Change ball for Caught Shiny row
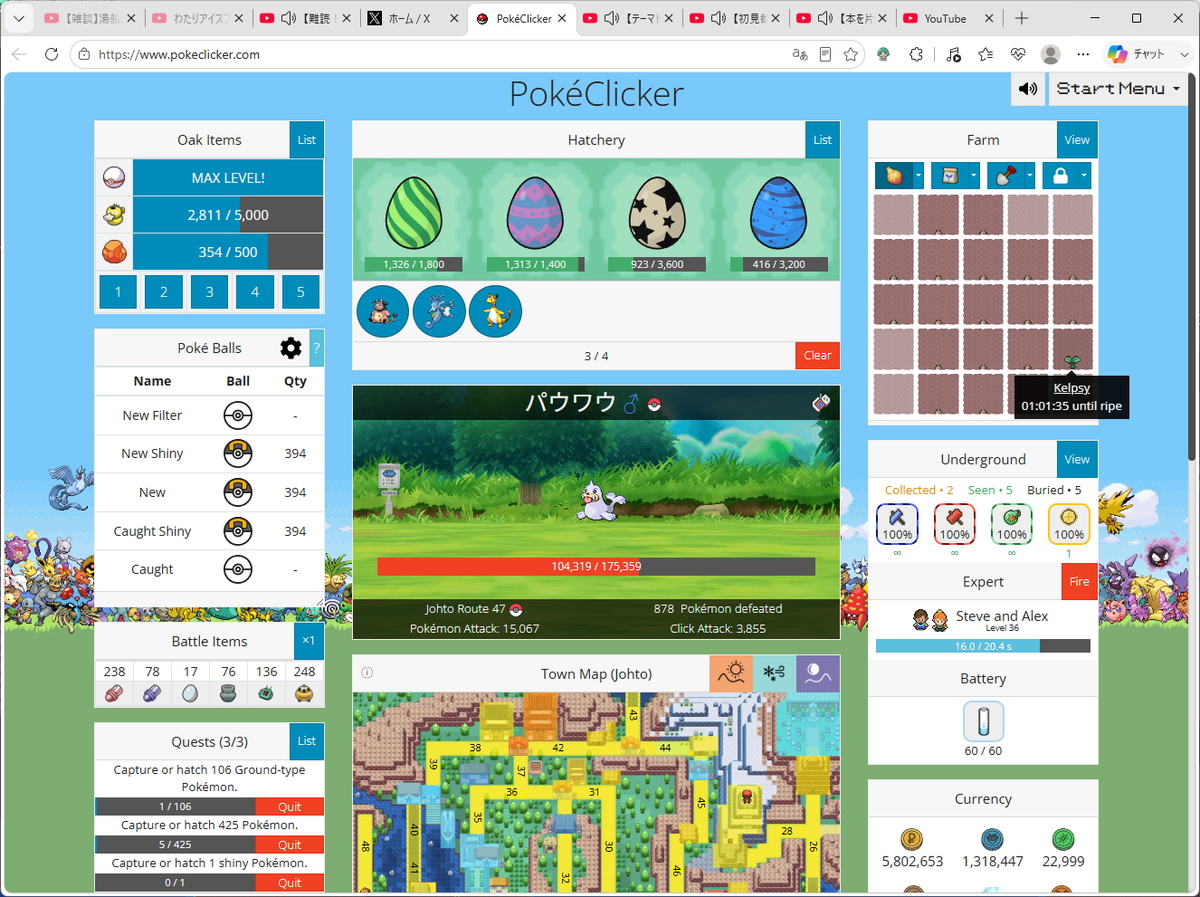1200x897 pixels. coord(238,531)
